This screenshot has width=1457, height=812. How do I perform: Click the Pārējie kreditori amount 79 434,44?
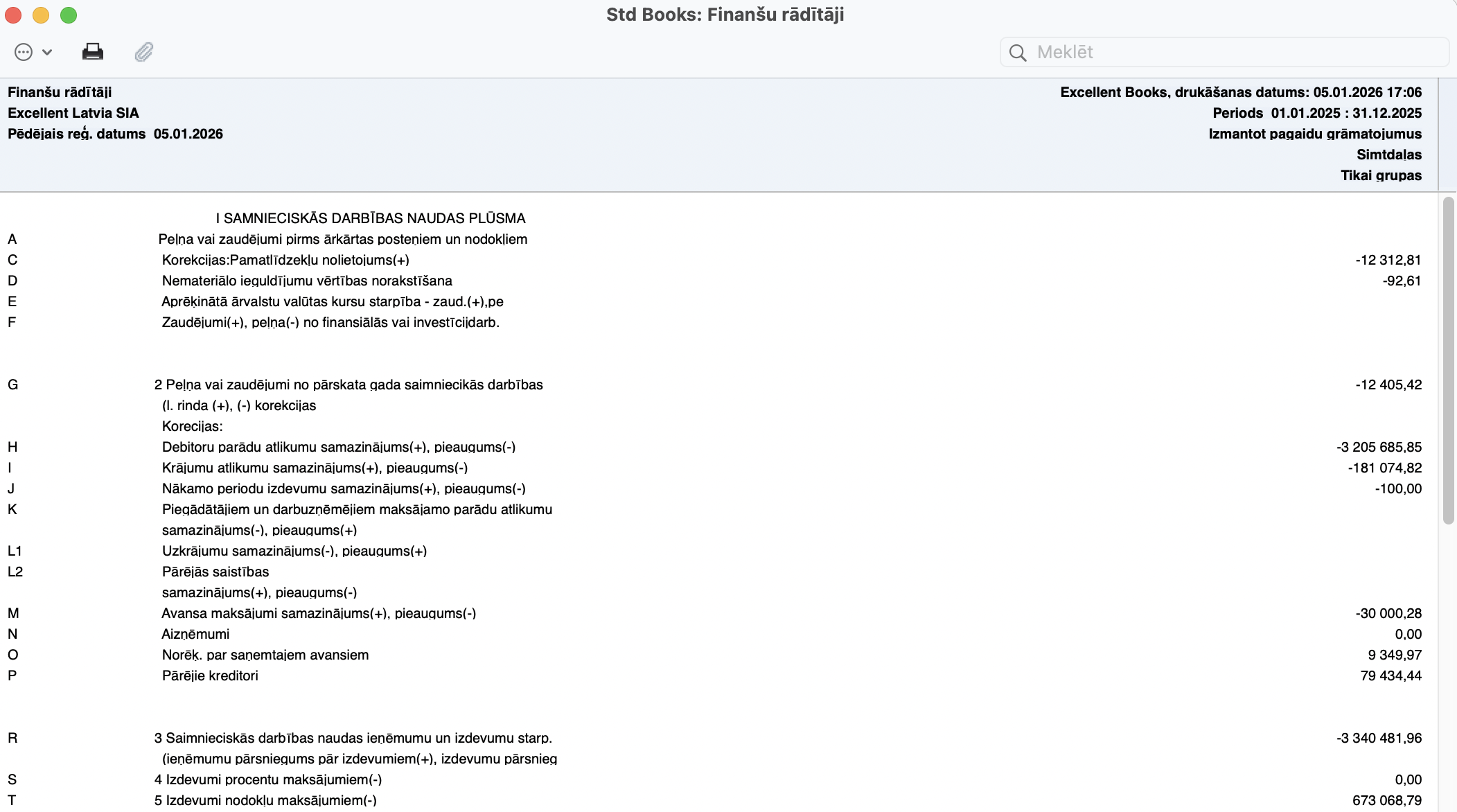(x=1390, y=676)
